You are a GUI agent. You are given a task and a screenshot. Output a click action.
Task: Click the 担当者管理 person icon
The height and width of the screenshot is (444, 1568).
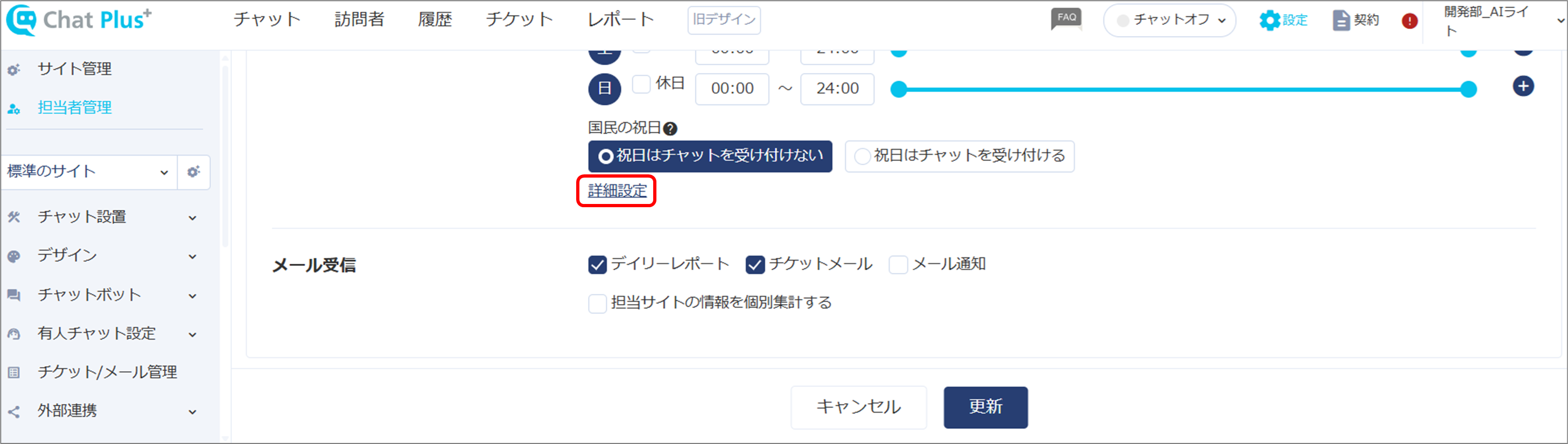coord(14,108)
